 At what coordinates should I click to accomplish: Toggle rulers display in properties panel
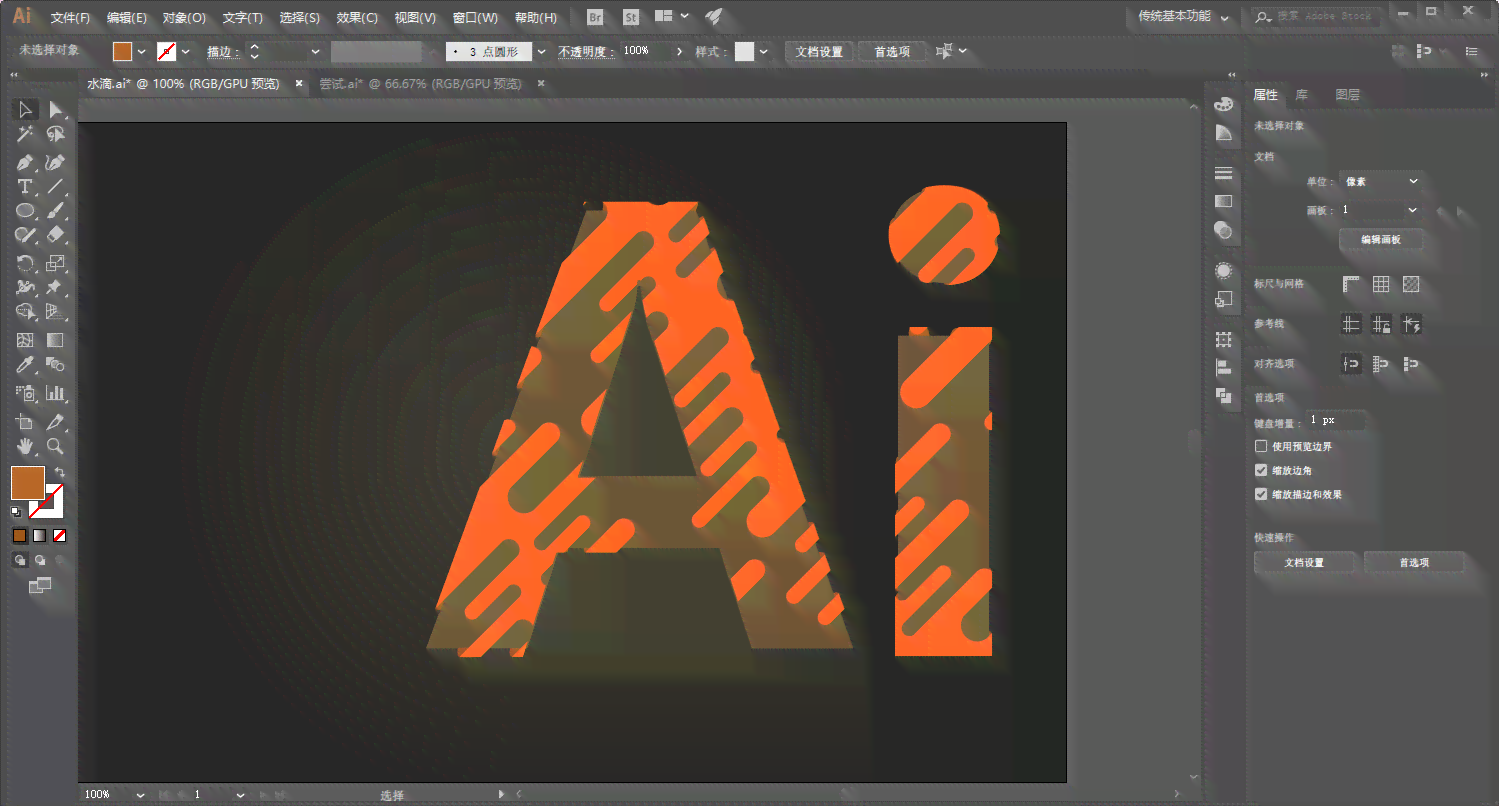pos(1352,284)
